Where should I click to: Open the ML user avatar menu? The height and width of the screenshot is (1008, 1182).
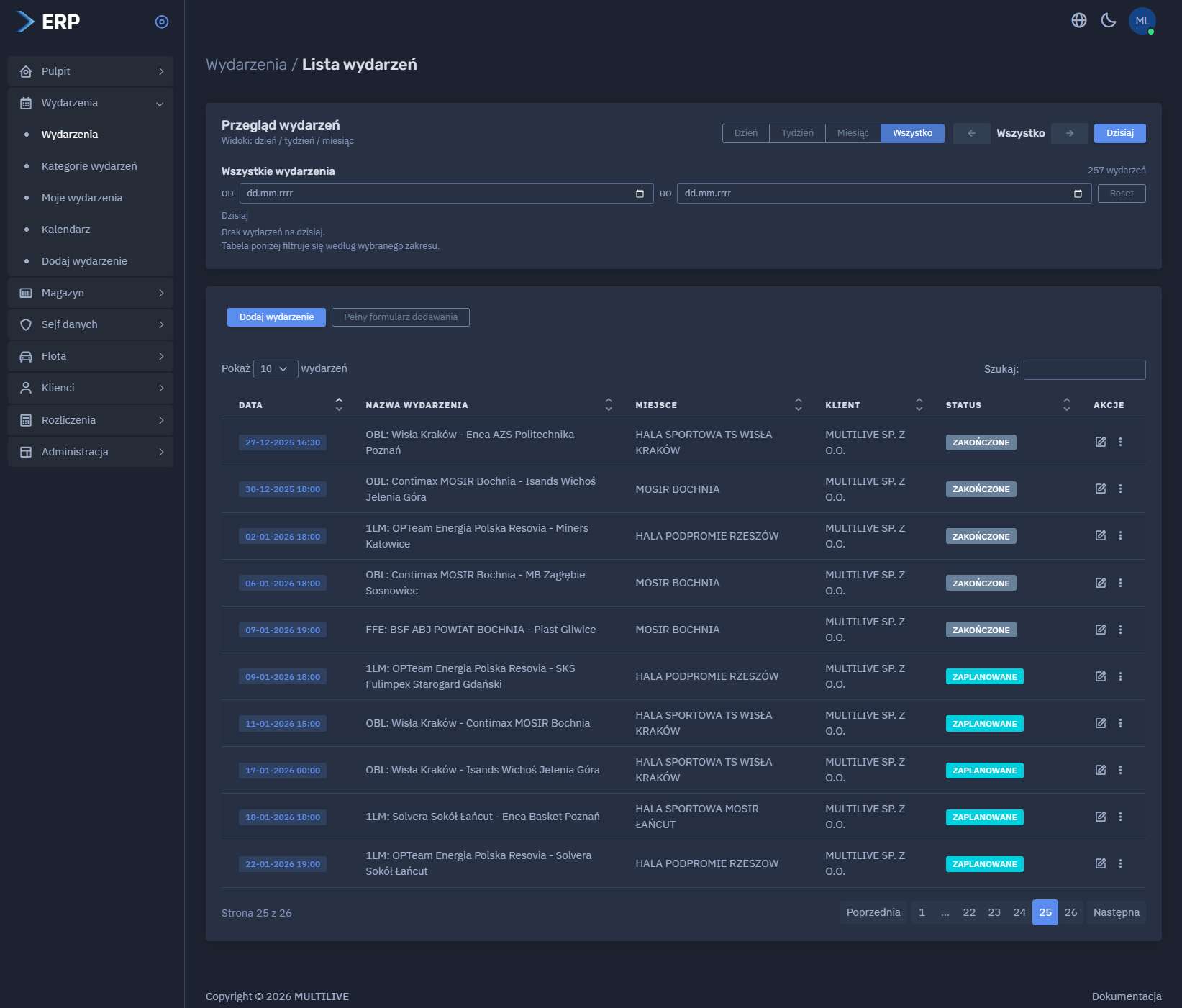1142,21
